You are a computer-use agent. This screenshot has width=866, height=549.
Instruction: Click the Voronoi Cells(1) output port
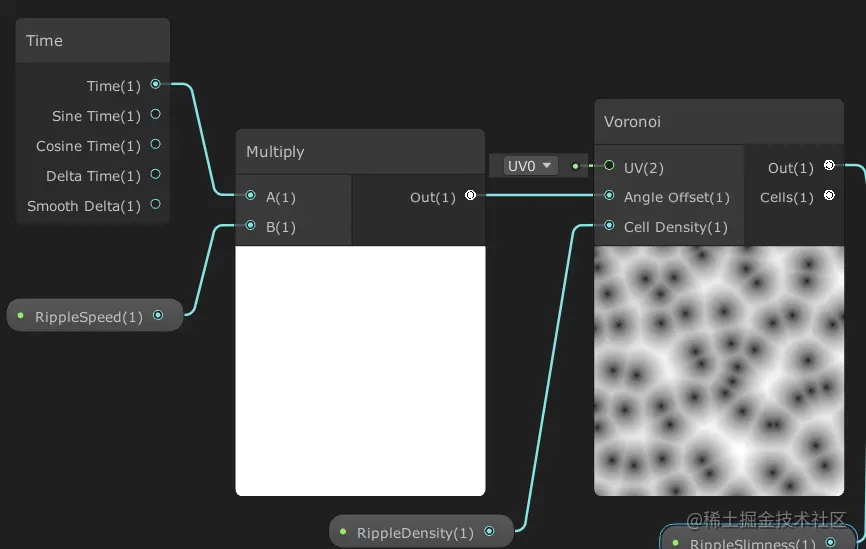tap(829, 195)
